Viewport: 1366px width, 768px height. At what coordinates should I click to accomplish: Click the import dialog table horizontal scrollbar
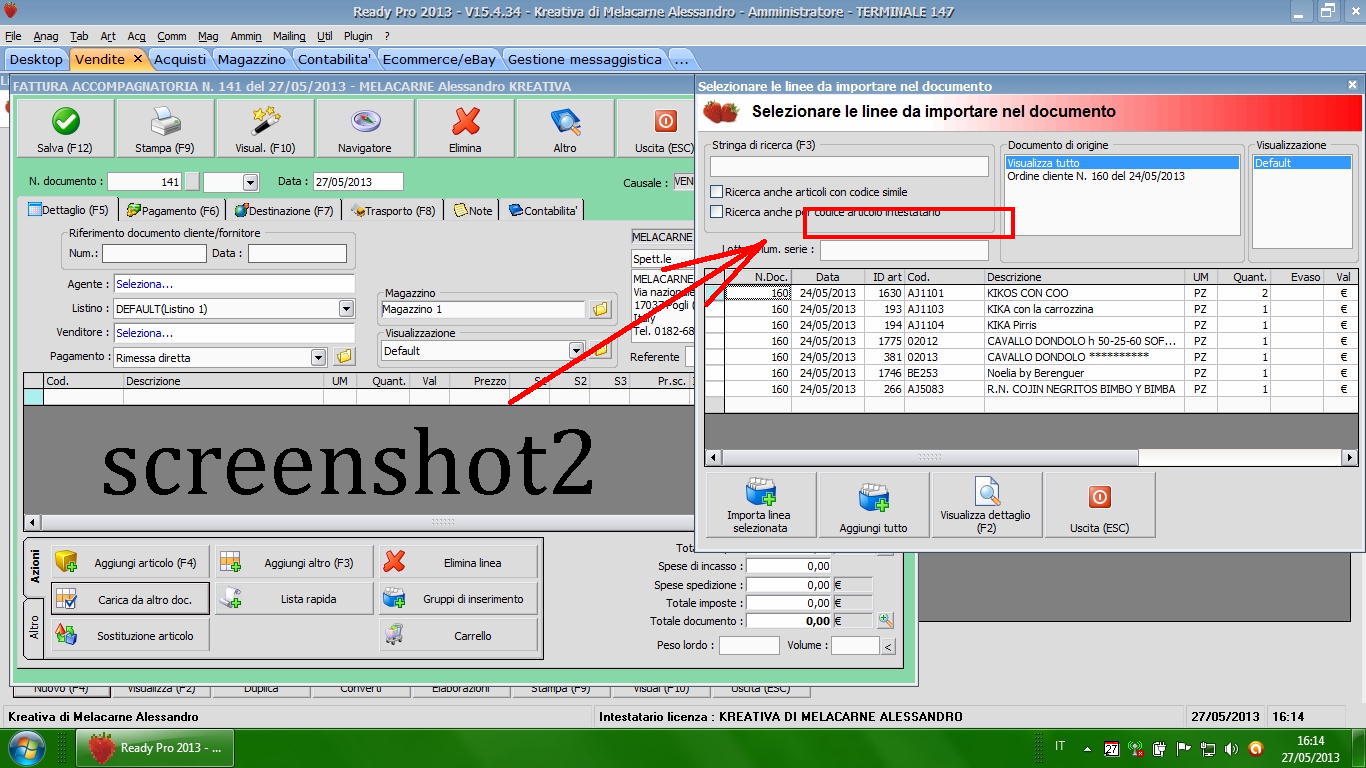tap(1030, 457)
